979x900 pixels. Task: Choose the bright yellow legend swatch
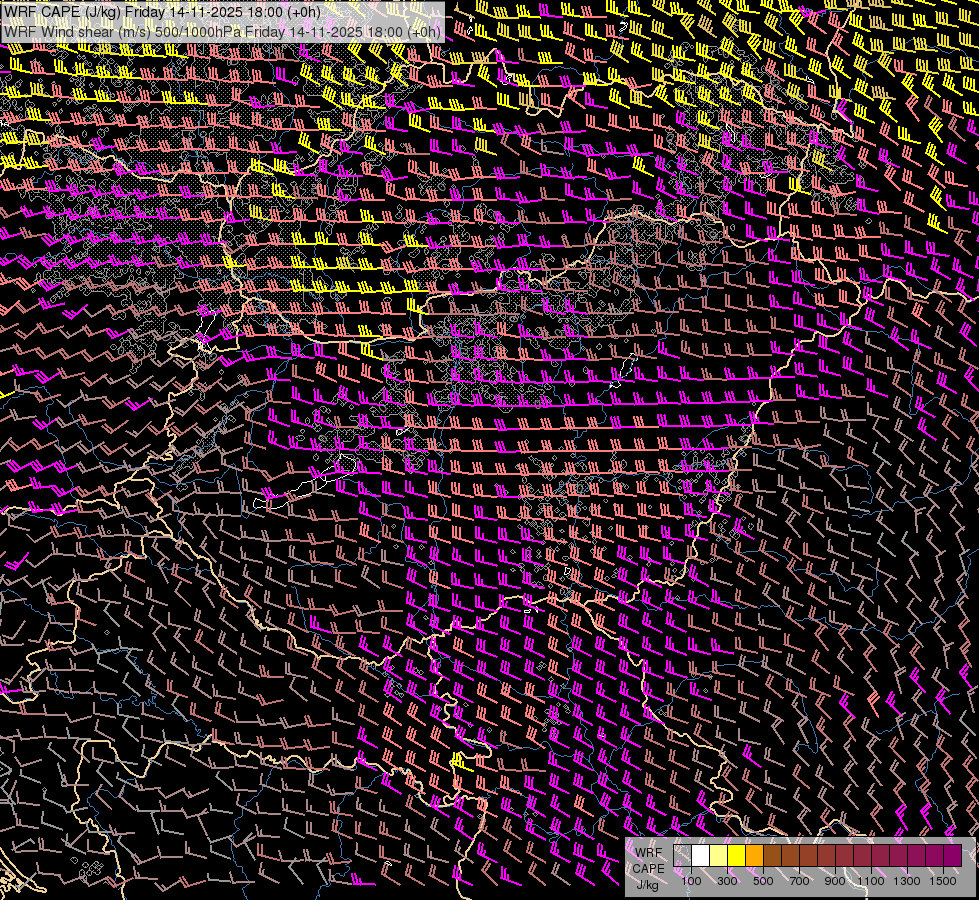click(736, 856)
